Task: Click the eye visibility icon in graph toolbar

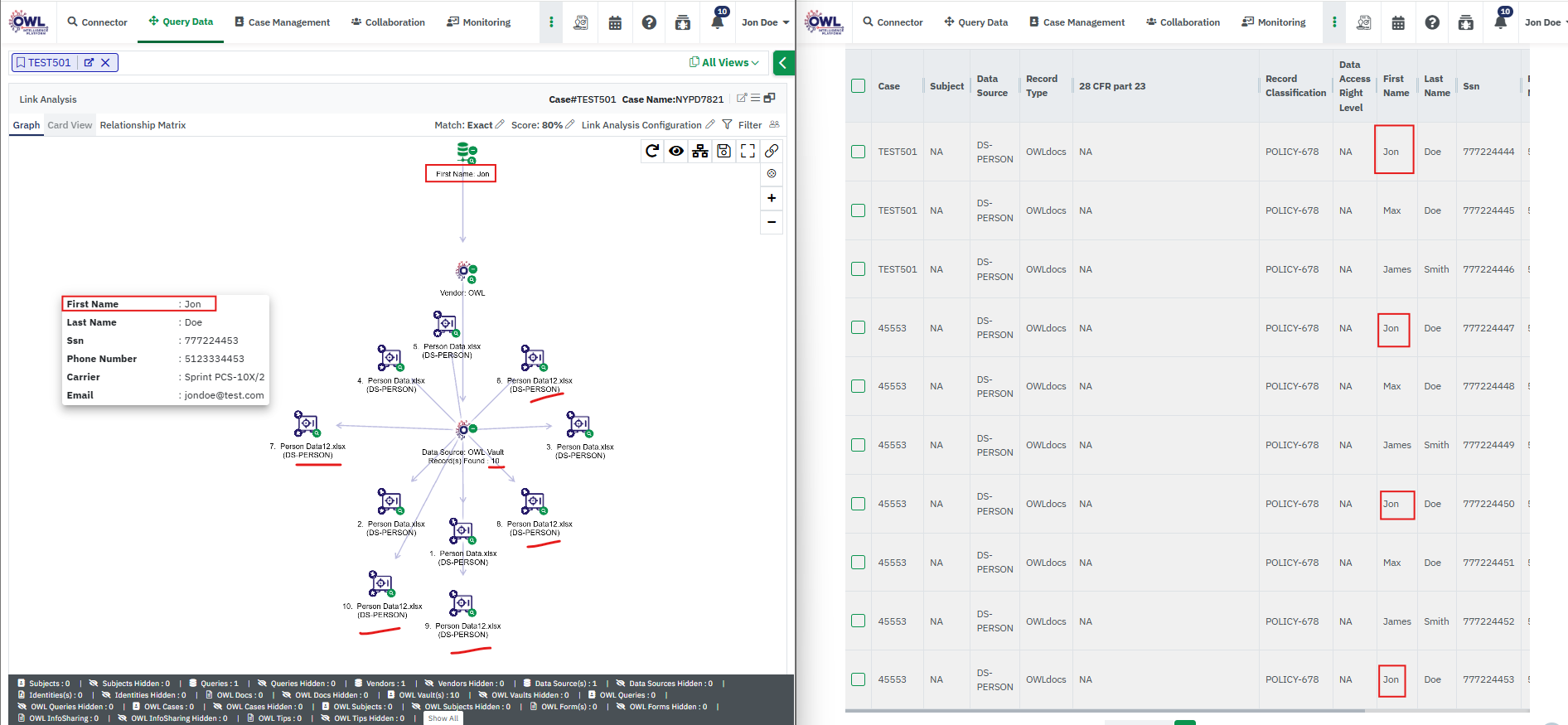Action: click(676, 151)
